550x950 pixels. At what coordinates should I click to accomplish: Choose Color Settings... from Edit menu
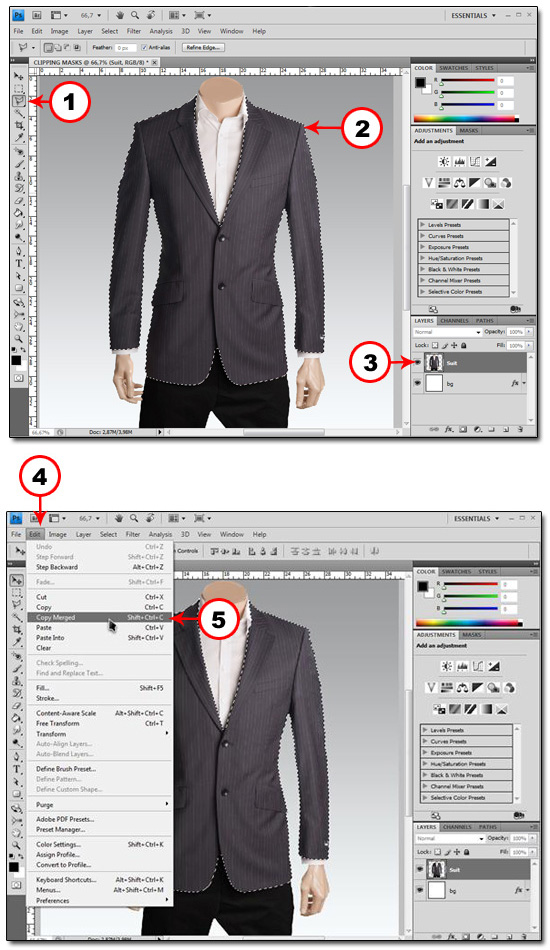tap(101, 845)
